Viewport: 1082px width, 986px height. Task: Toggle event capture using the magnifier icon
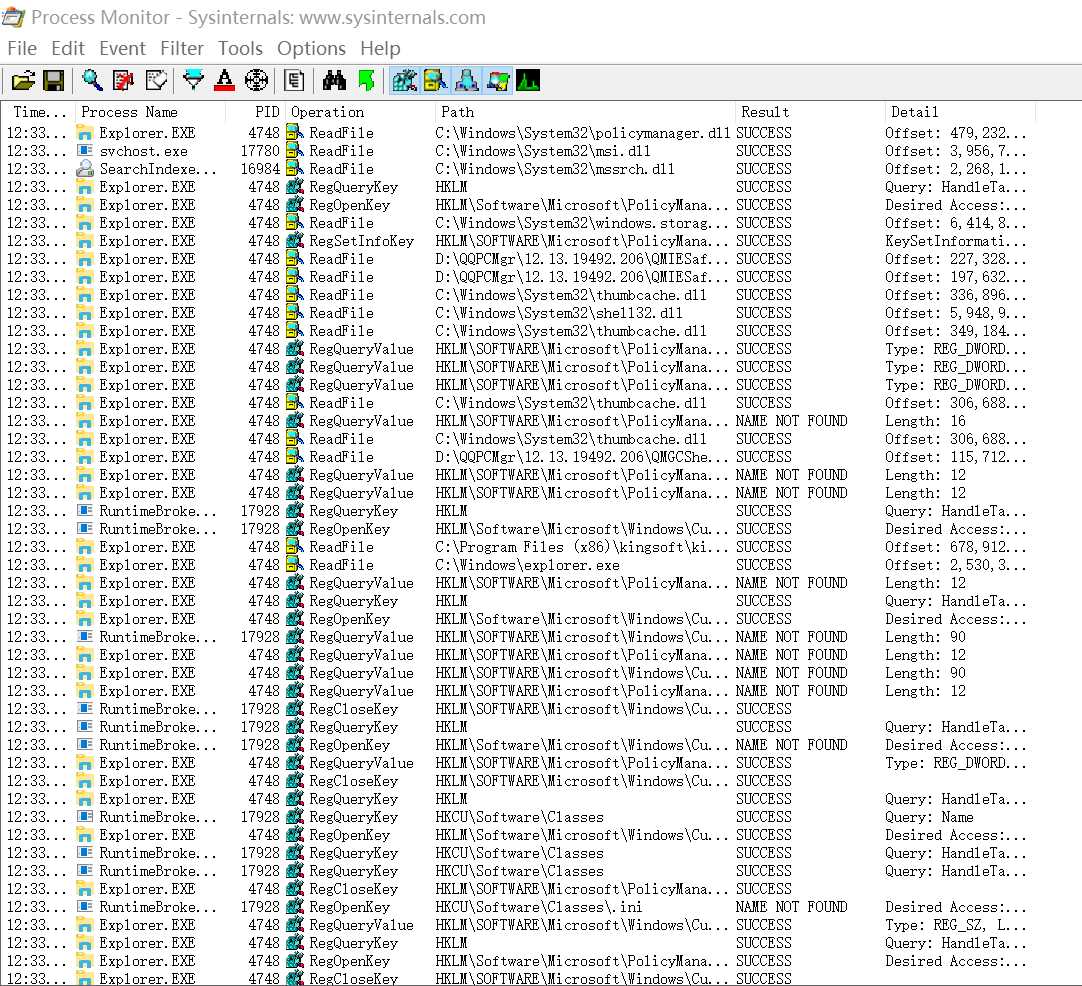click(x=92, y=81)
